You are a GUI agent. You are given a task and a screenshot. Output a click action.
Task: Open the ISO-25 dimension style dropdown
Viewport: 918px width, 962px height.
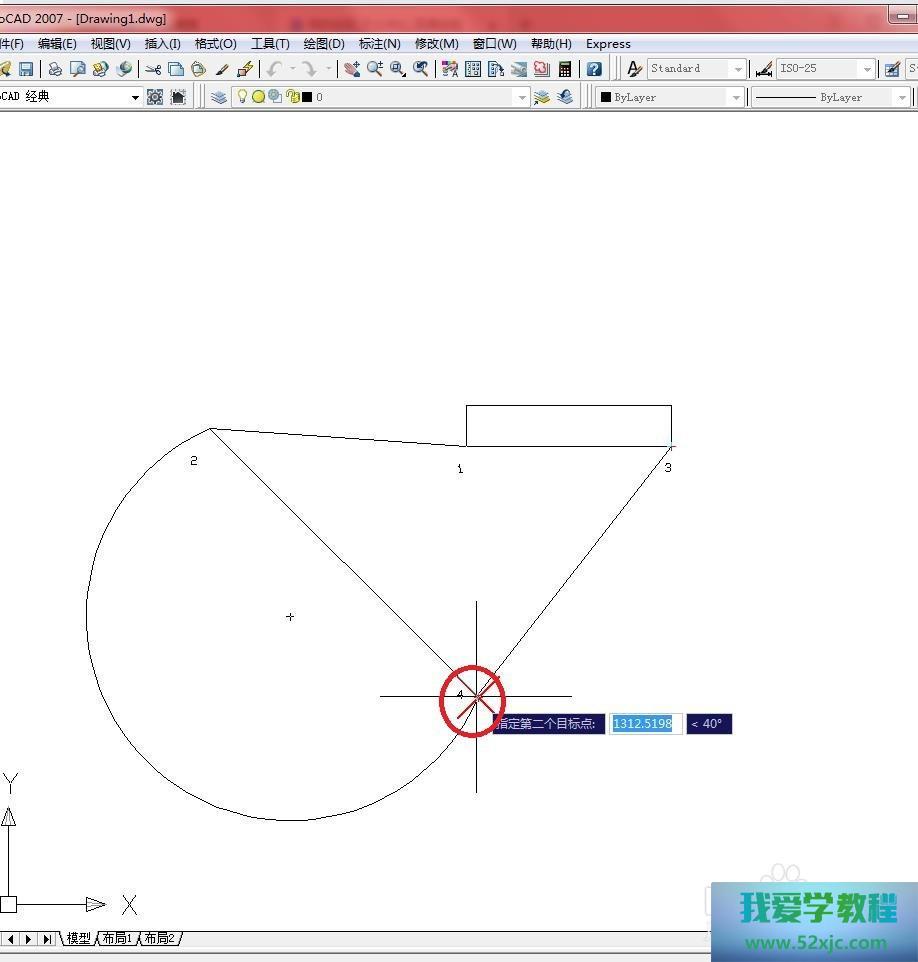(x=867, y=69)
